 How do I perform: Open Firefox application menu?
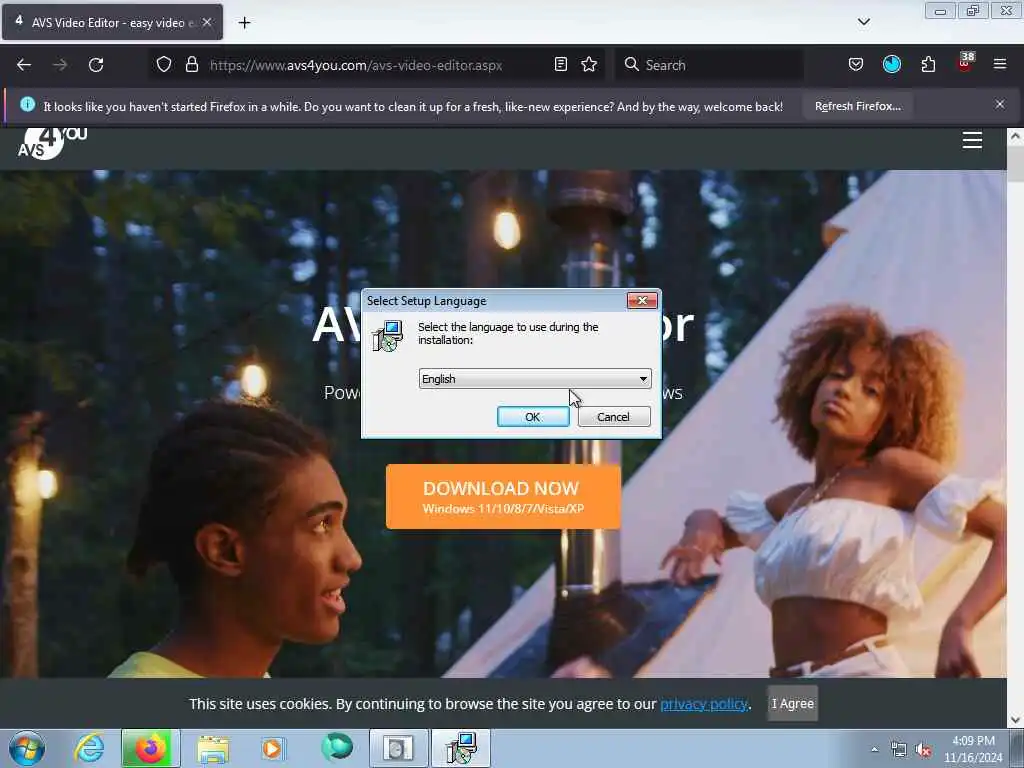(1000, 64)
